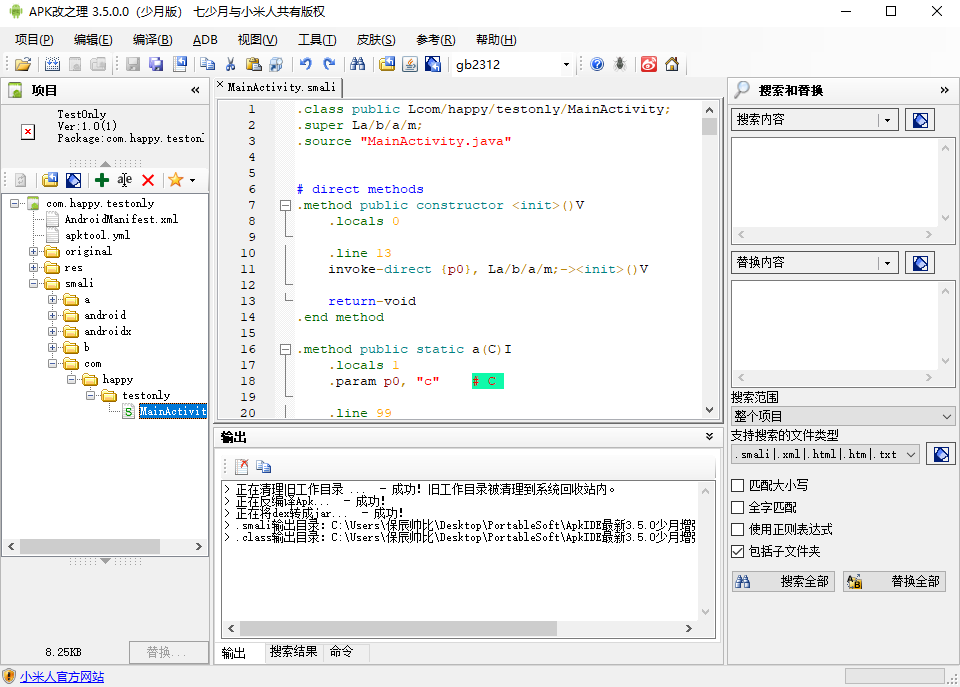
Task: Click the 搜索全部 button
Action: [x=783, y=582]
